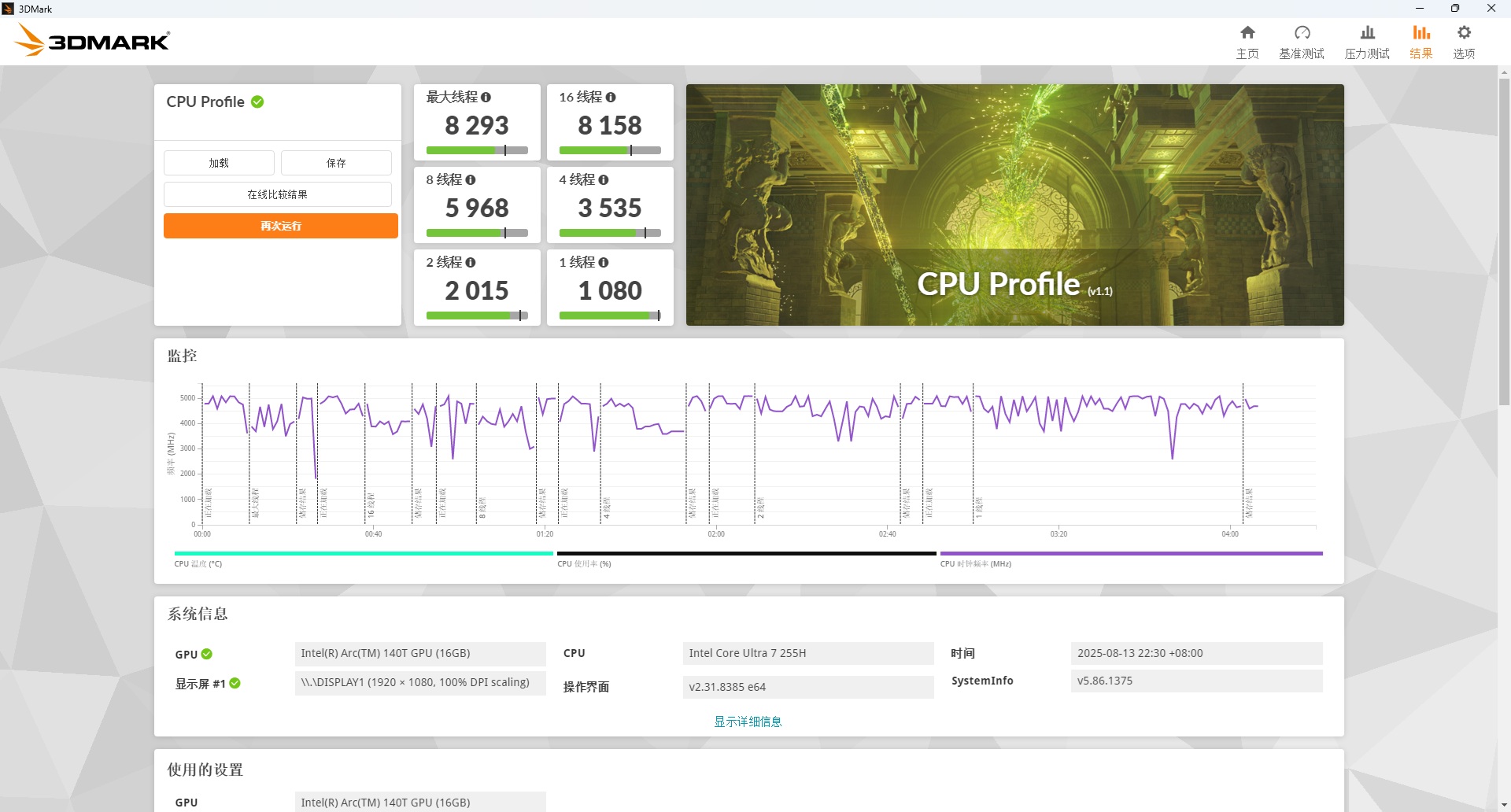Screen dimensions: 1511x812
Task: Click info icon next to 16 线程
Action: 611,97
